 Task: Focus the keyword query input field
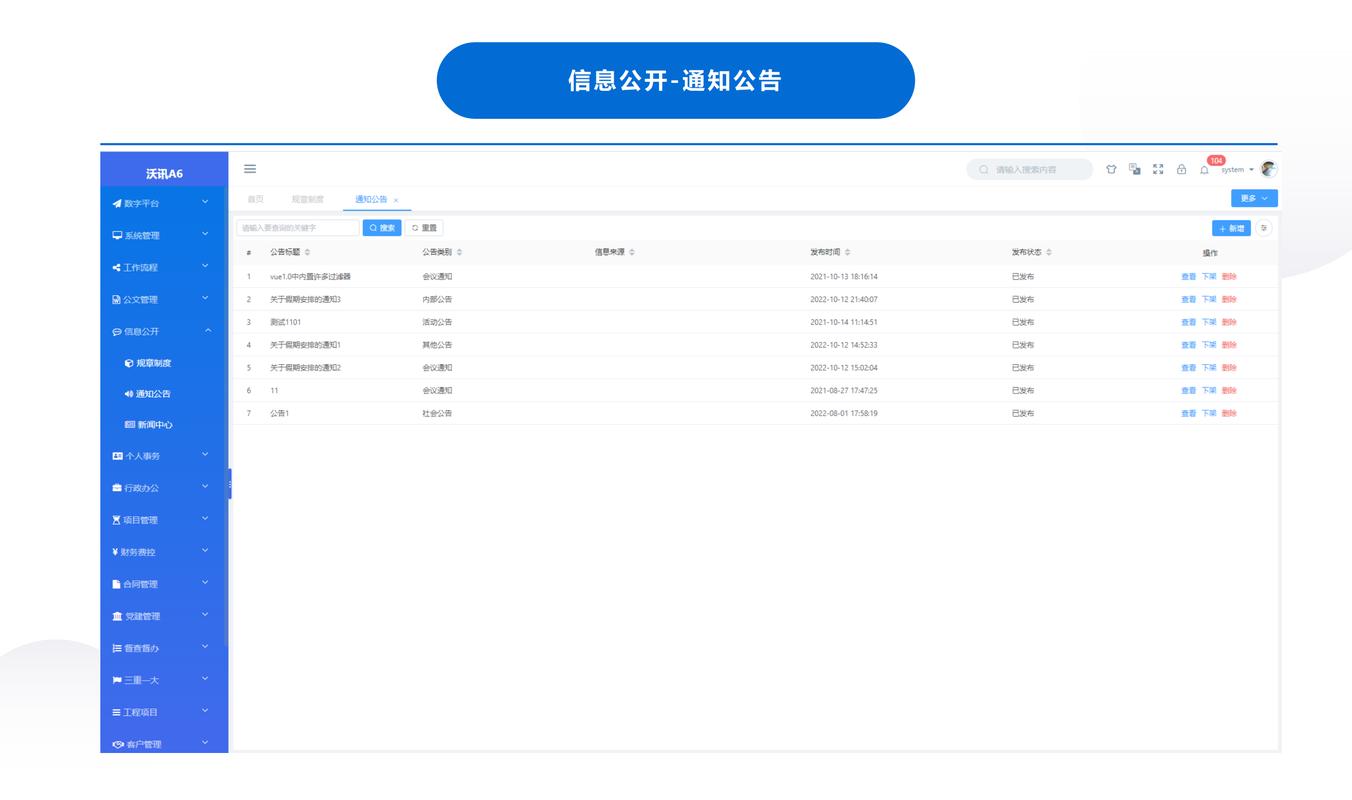pos(298,228)
